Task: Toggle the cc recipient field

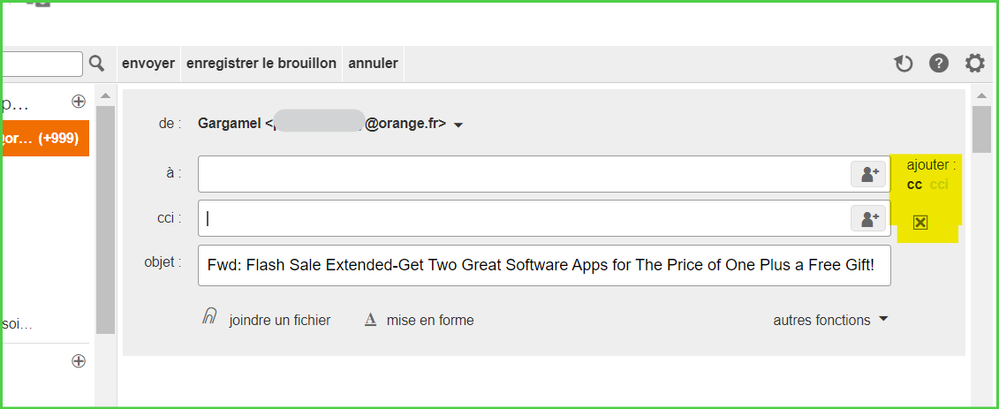Action: point(914,185)
